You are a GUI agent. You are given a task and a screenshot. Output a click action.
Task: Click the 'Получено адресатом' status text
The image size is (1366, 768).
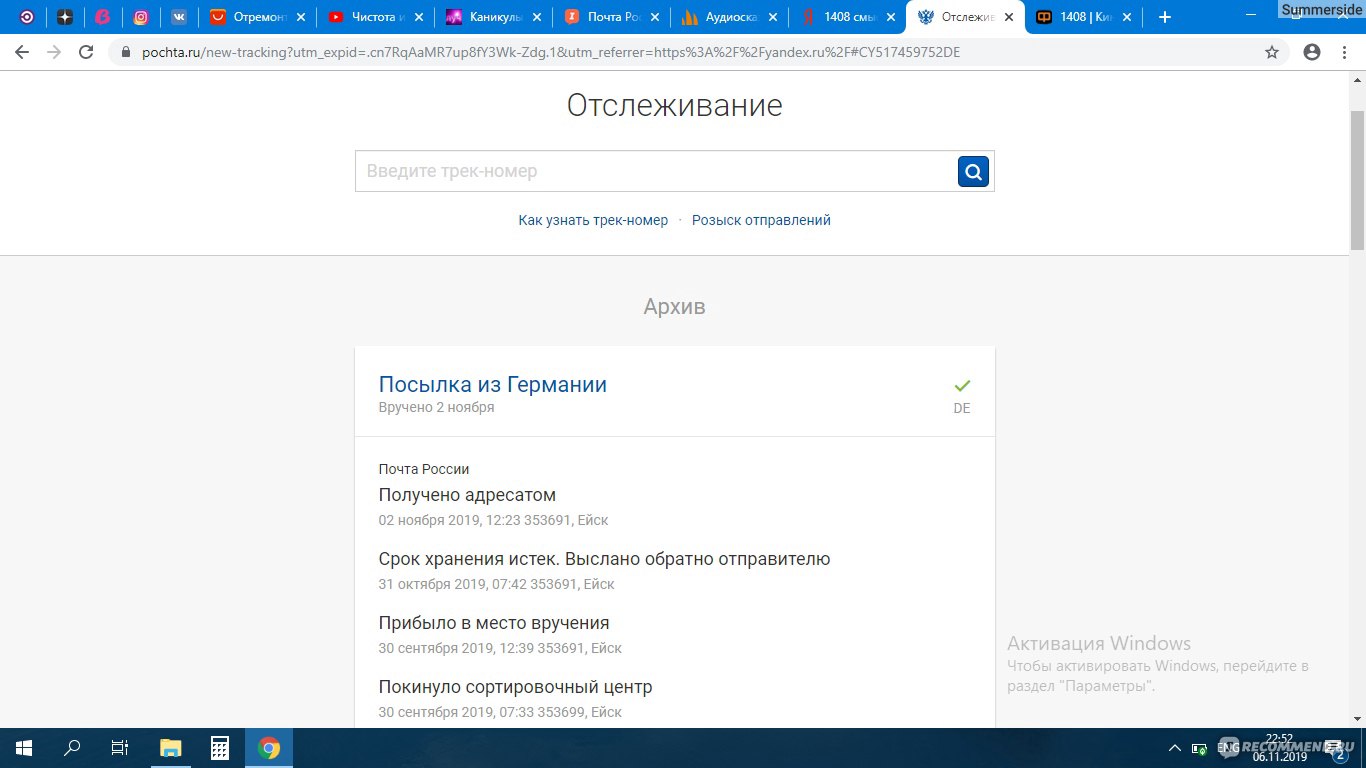point(467,495)
